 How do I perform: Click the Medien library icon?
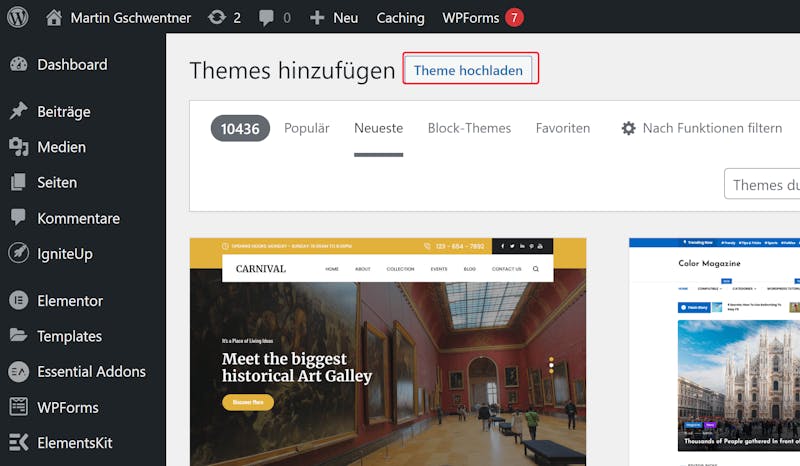click(18, 147)
